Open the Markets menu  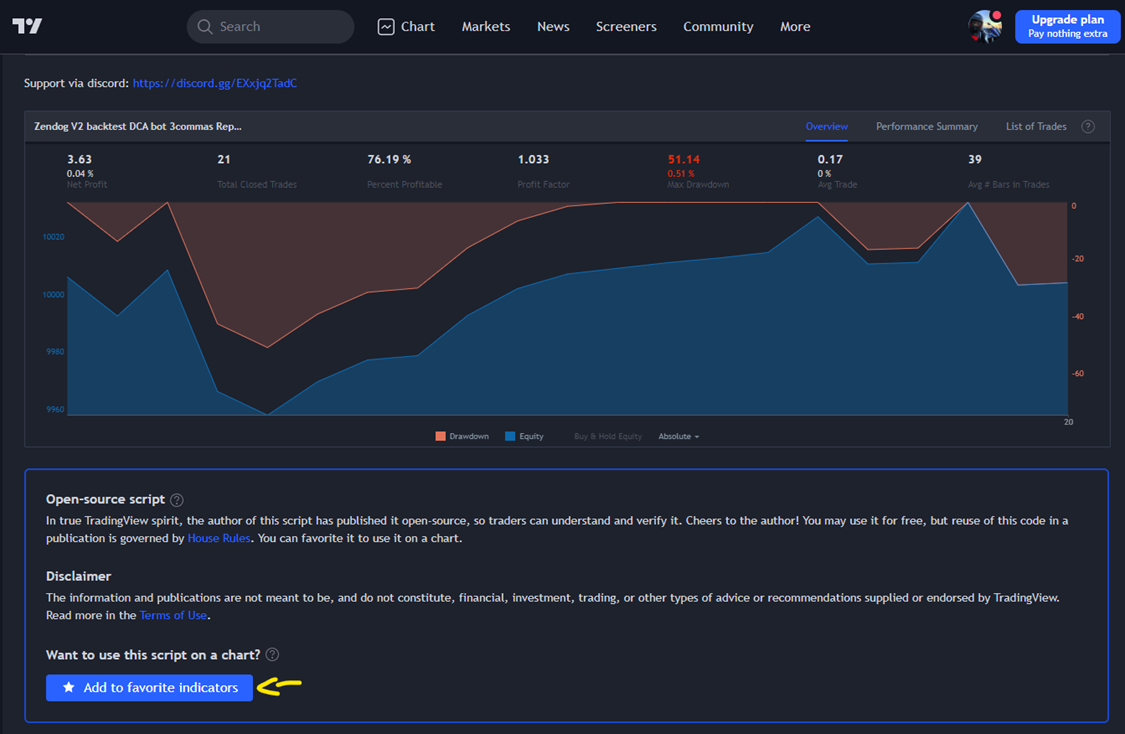[x=485, y=26]
